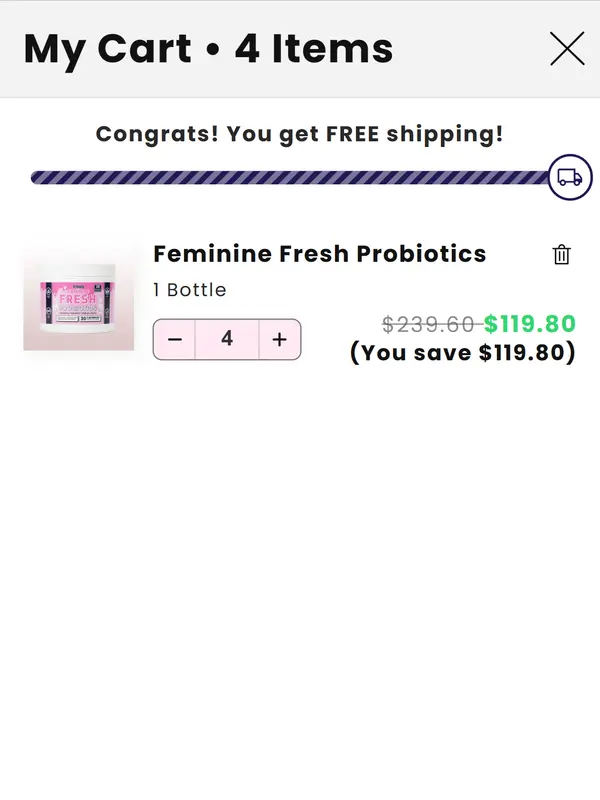Decrease quantity with the minus button
This screenshot has height=800, width=600.
coord(175,340)
